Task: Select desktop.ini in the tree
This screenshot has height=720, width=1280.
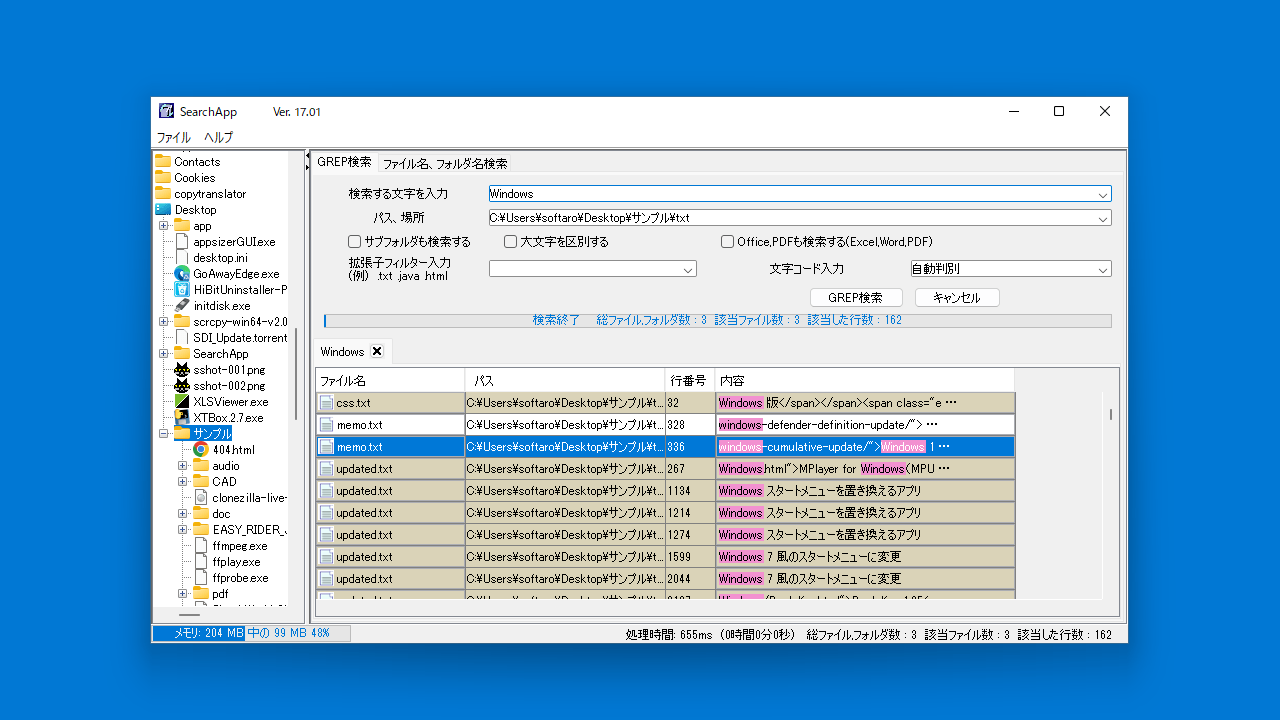Action: [x=220, y=257]
